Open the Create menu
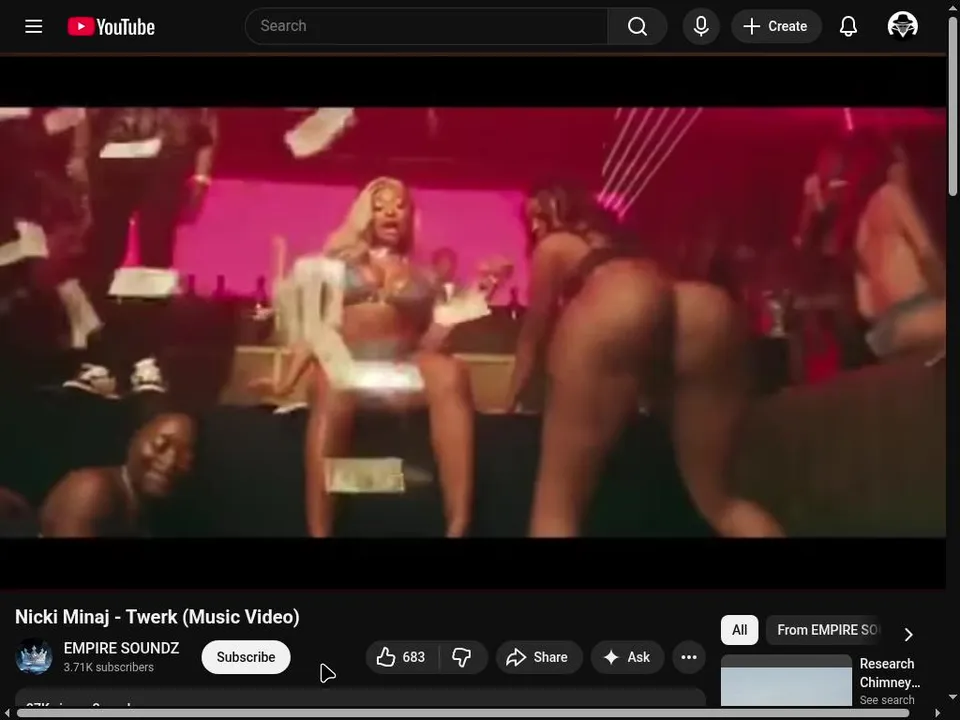Screen dimensions: 960x720 coord(776,26)
